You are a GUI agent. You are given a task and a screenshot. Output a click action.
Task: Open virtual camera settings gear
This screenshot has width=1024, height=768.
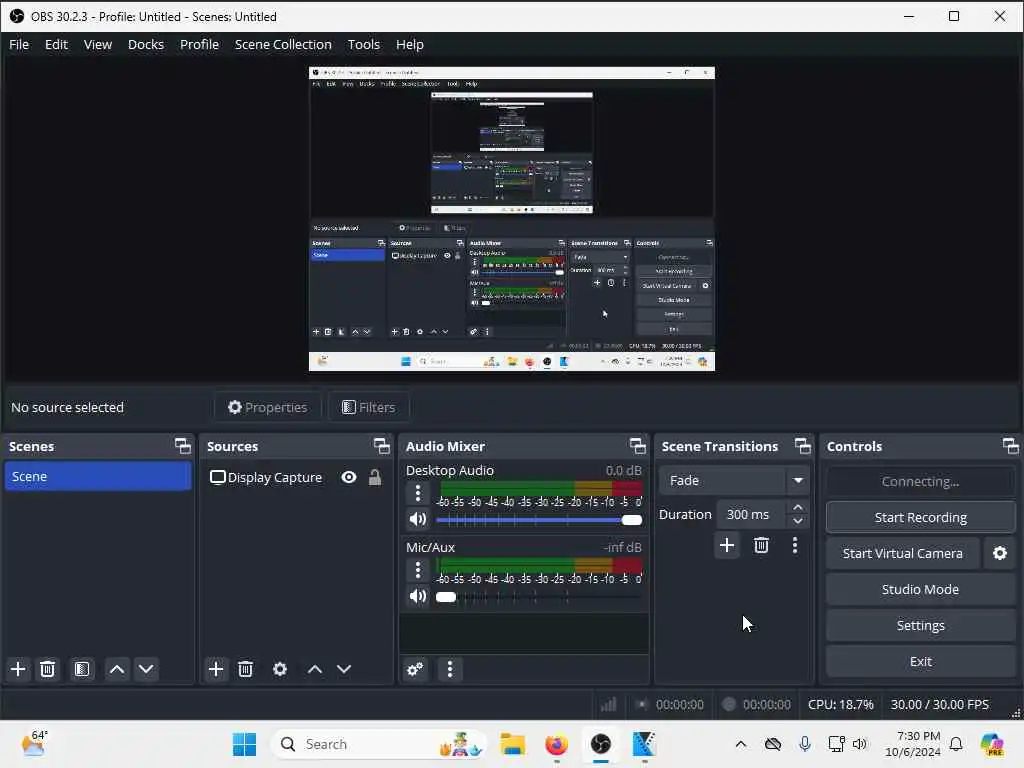click(x=1000, y=553)
